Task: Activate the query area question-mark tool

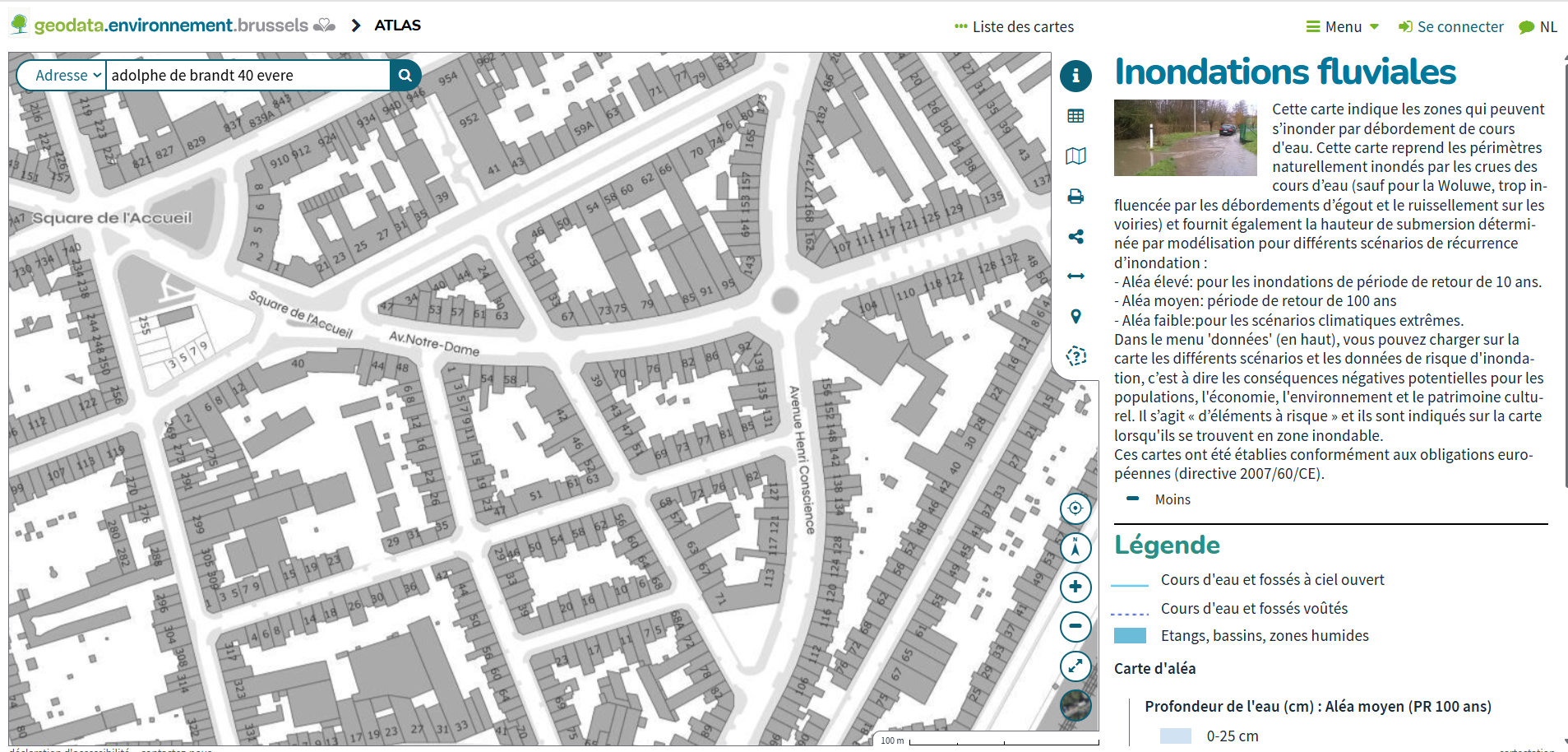Action: pos(1075,356)
